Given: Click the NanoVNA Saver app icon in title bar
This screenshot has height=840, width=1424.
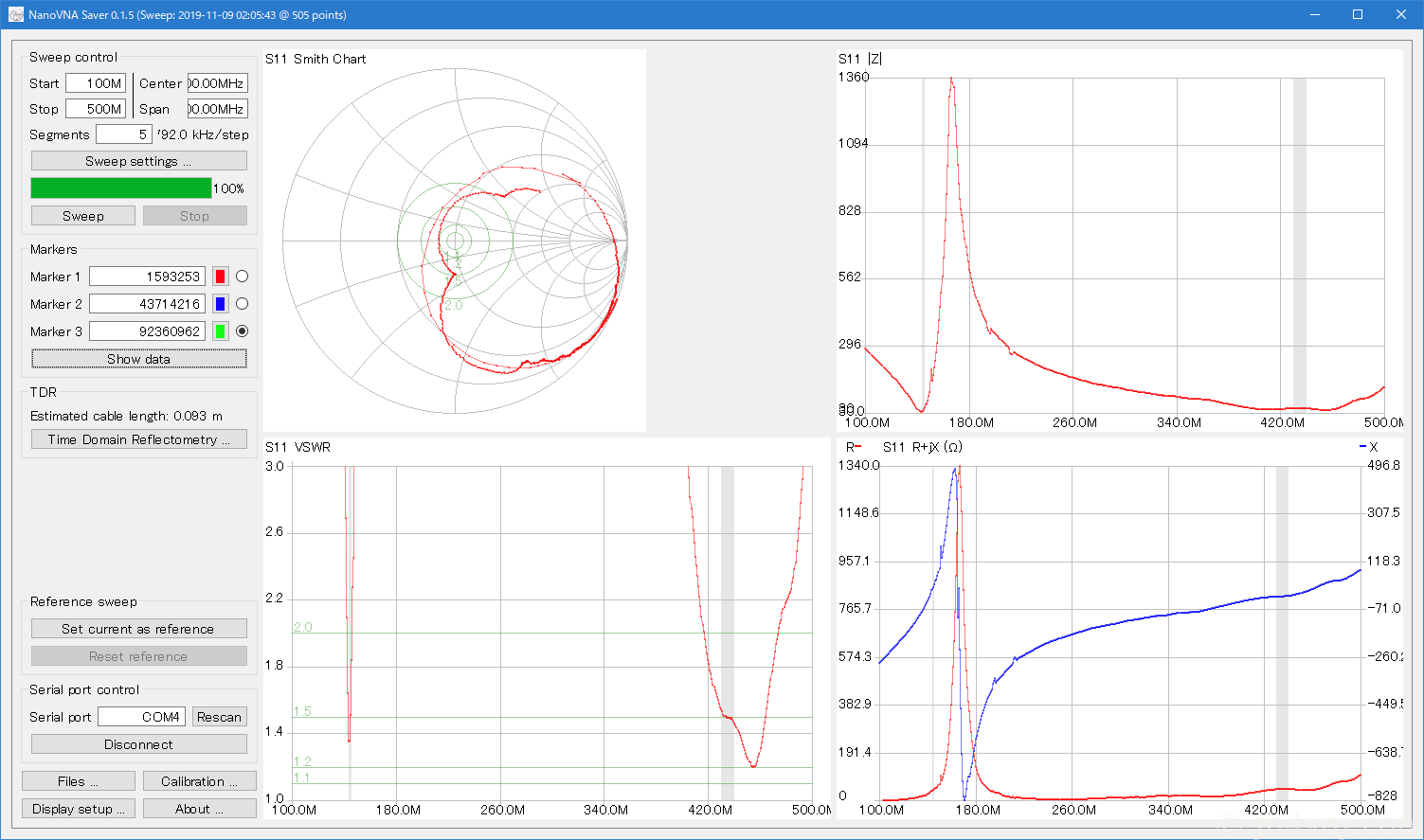Looking at the screenshot, I should (x=16, y=15).
